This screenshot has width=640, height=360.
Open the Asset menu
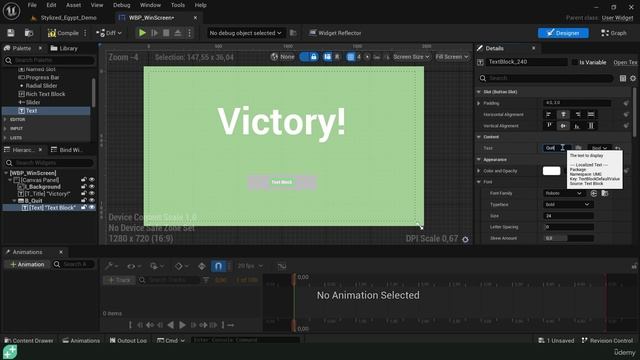coord(73,5)
